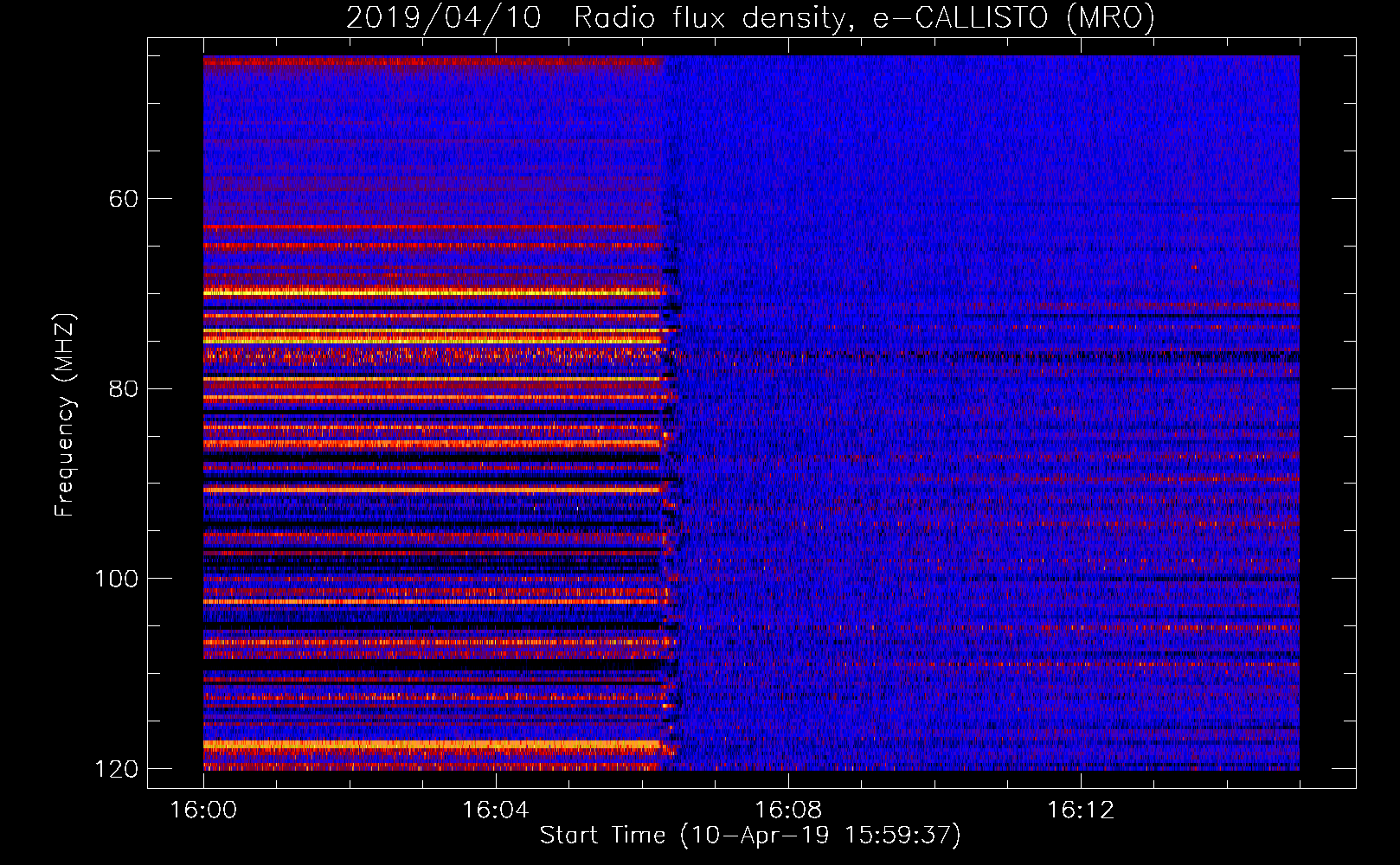
Task: Click the 16:12 time tick label
Action: click(x=1080, y=811)
